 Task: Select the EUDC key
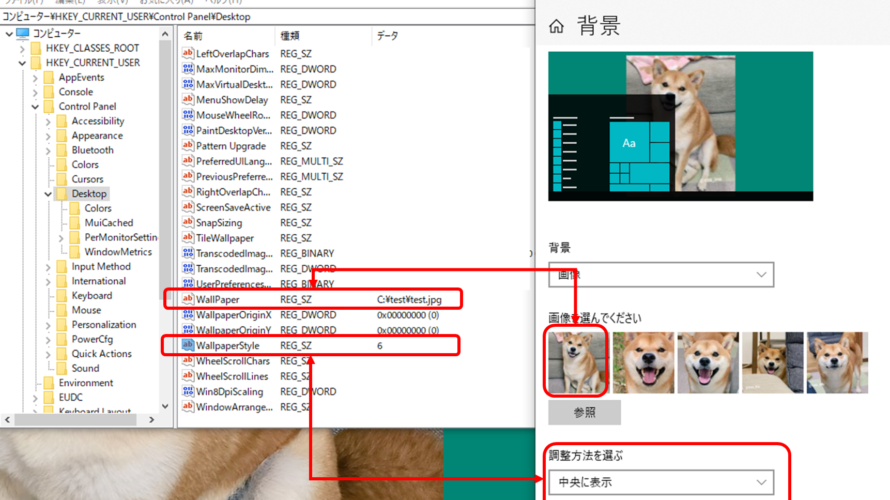[x=70, y=398]
